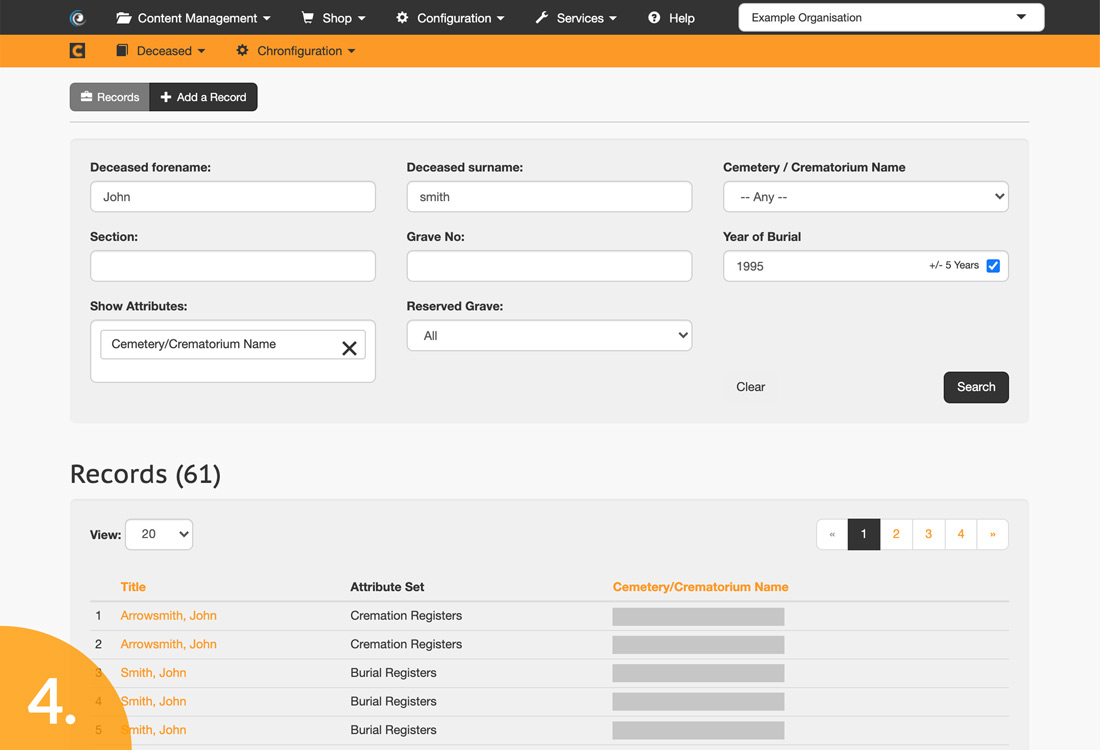1100x750 pixels.
Task: Open second Arrowsmith, John record
Action: point(168,645)
